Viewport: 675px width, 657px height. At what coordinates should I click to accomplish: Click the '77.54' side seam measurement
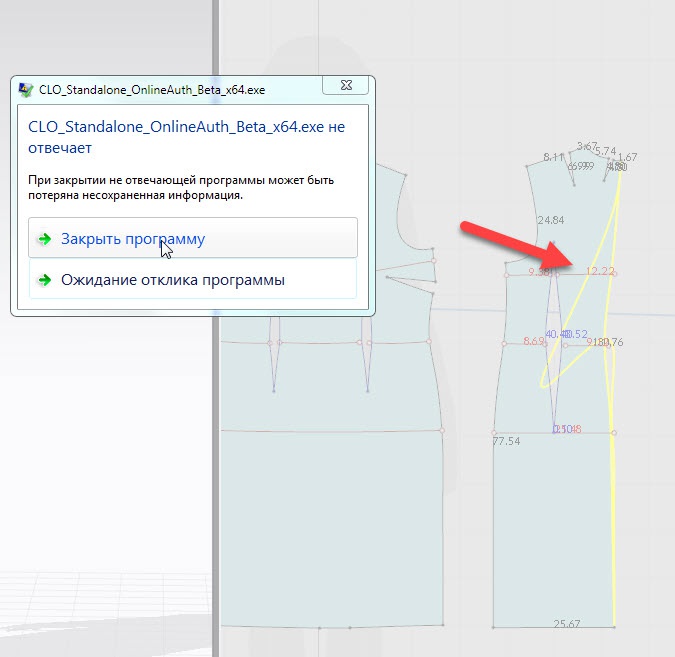(506, 441)
